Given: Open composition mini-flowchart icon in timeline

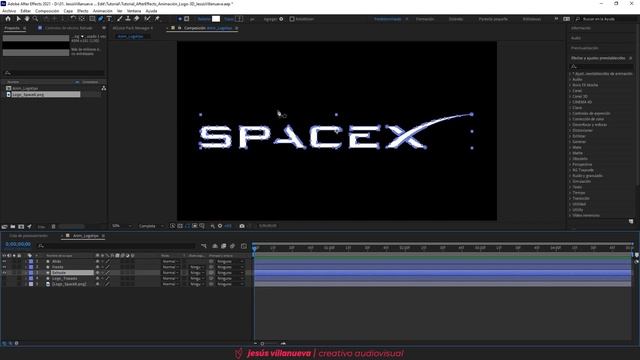Looking at the screenshot, I should tap(204, 246).
